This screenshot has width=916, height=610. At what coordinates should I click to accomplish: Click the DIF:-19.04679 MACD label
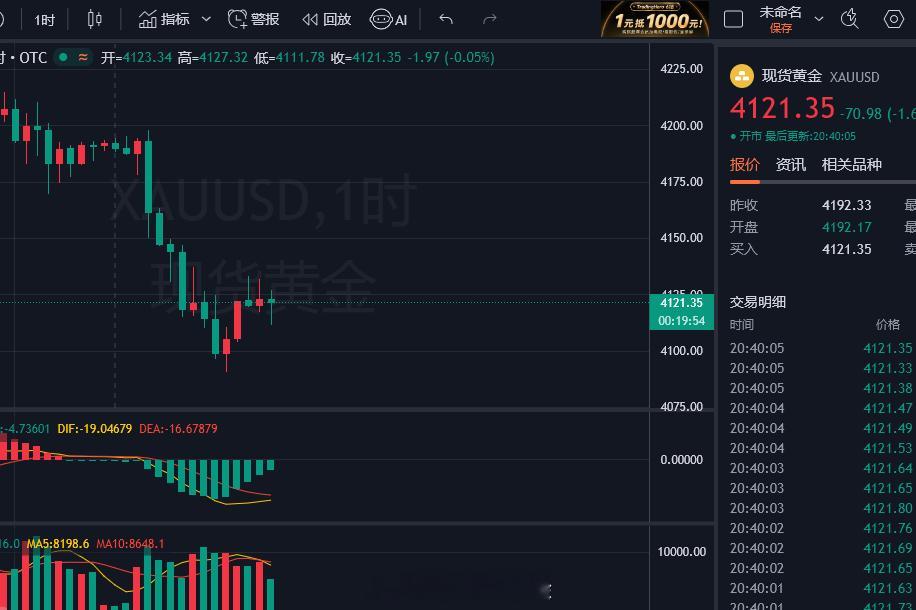pyautogui.click(x=95, y=429)
